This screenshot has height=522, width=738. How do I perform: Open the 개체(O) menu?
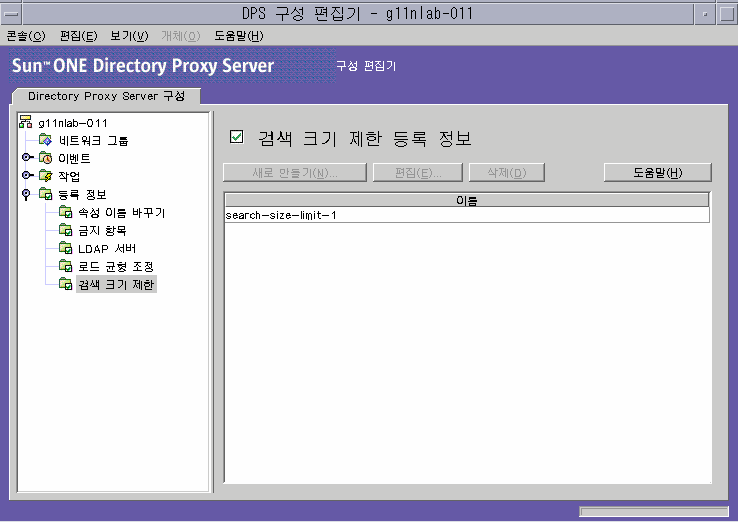181,36
